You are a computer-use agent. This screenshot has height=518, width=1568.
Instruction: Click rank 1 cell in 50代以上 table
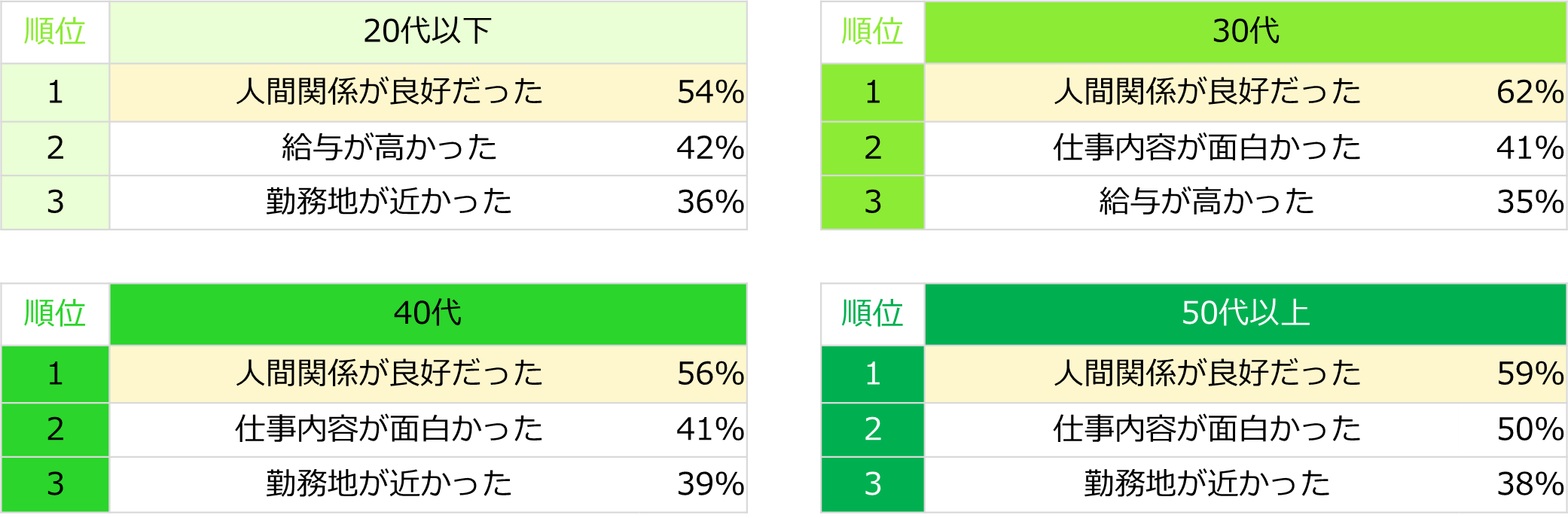click(x=872, y=373)
